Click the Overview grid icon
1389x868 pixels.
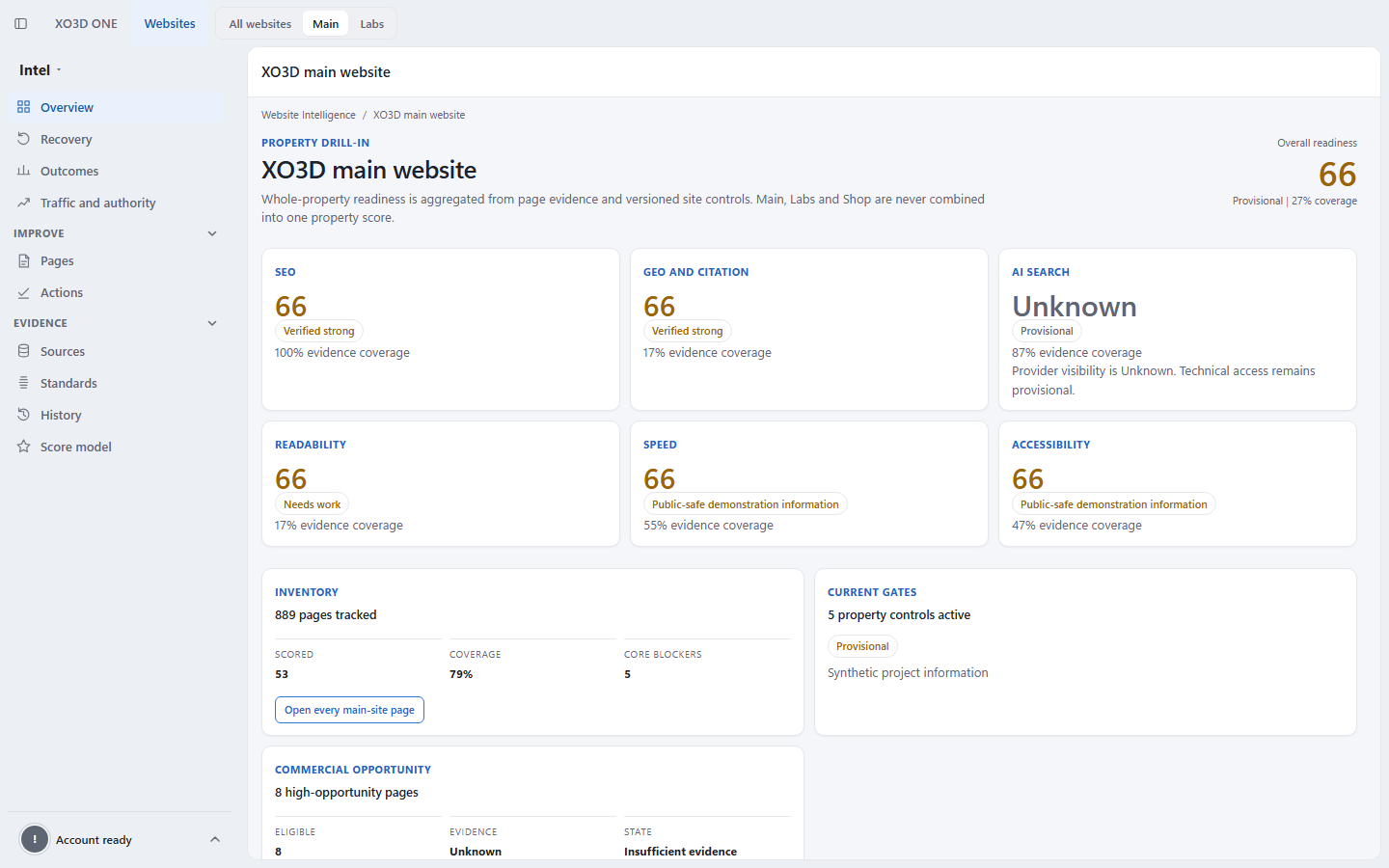click(24, 107)
